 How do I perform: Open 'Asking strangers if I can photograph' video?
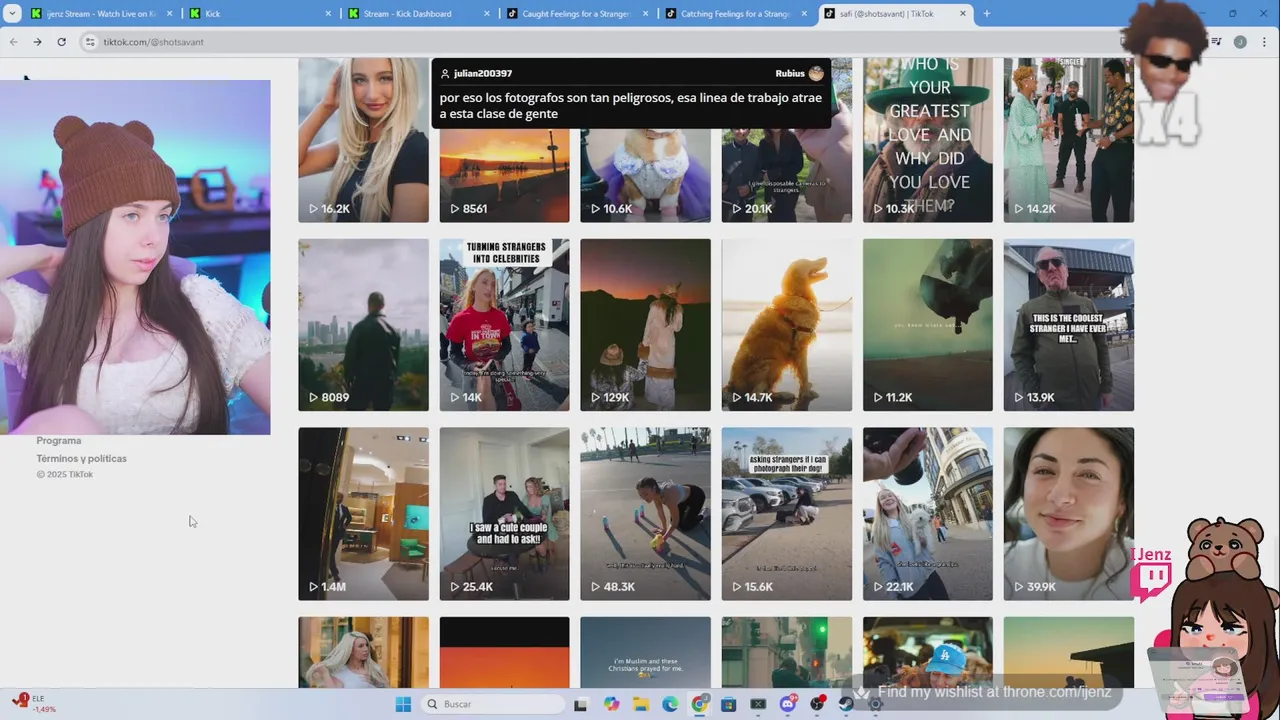click(x=786, y=514)
